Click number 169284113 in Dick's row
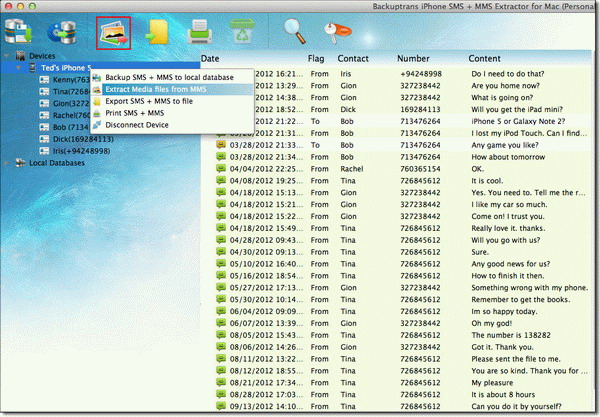Image resolution: width=600 pixels, height=417 pixels. [420, 109]
